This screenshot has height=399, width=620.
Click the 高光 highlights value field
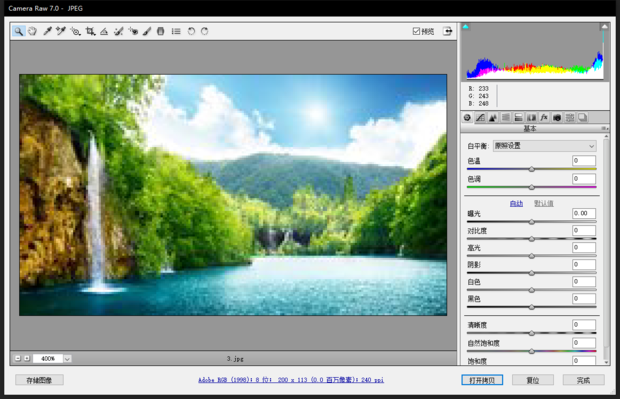pyautogui.click(x=584, y=248)
